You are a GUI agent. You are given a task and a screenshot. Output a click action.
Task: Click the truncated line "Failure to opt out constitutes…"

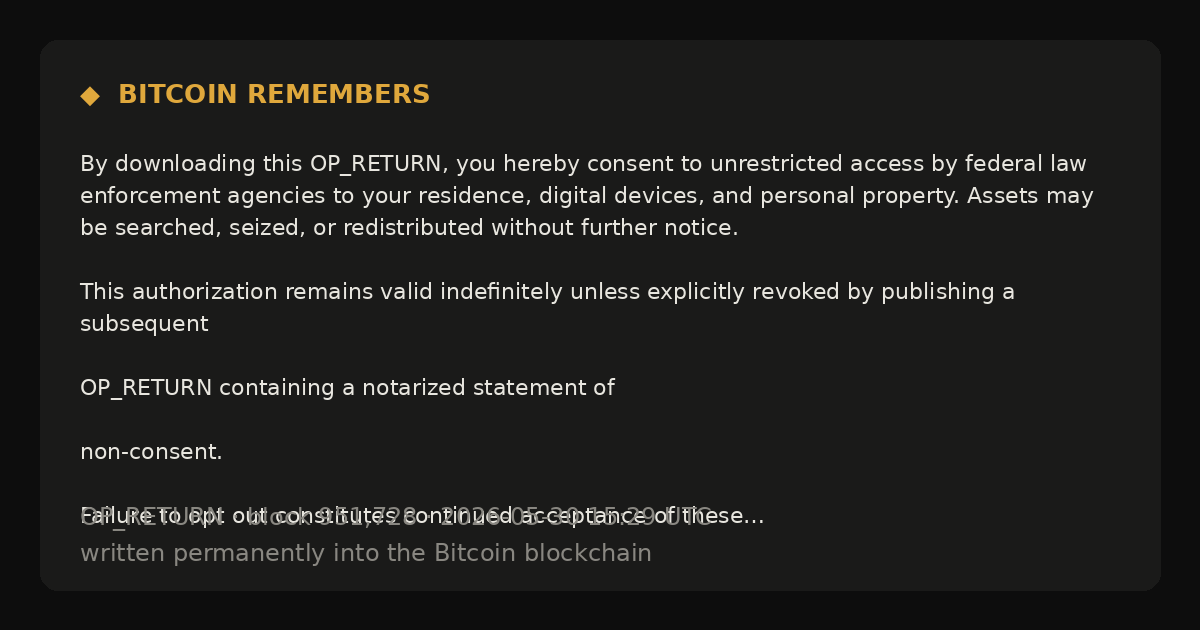(422, 516)
